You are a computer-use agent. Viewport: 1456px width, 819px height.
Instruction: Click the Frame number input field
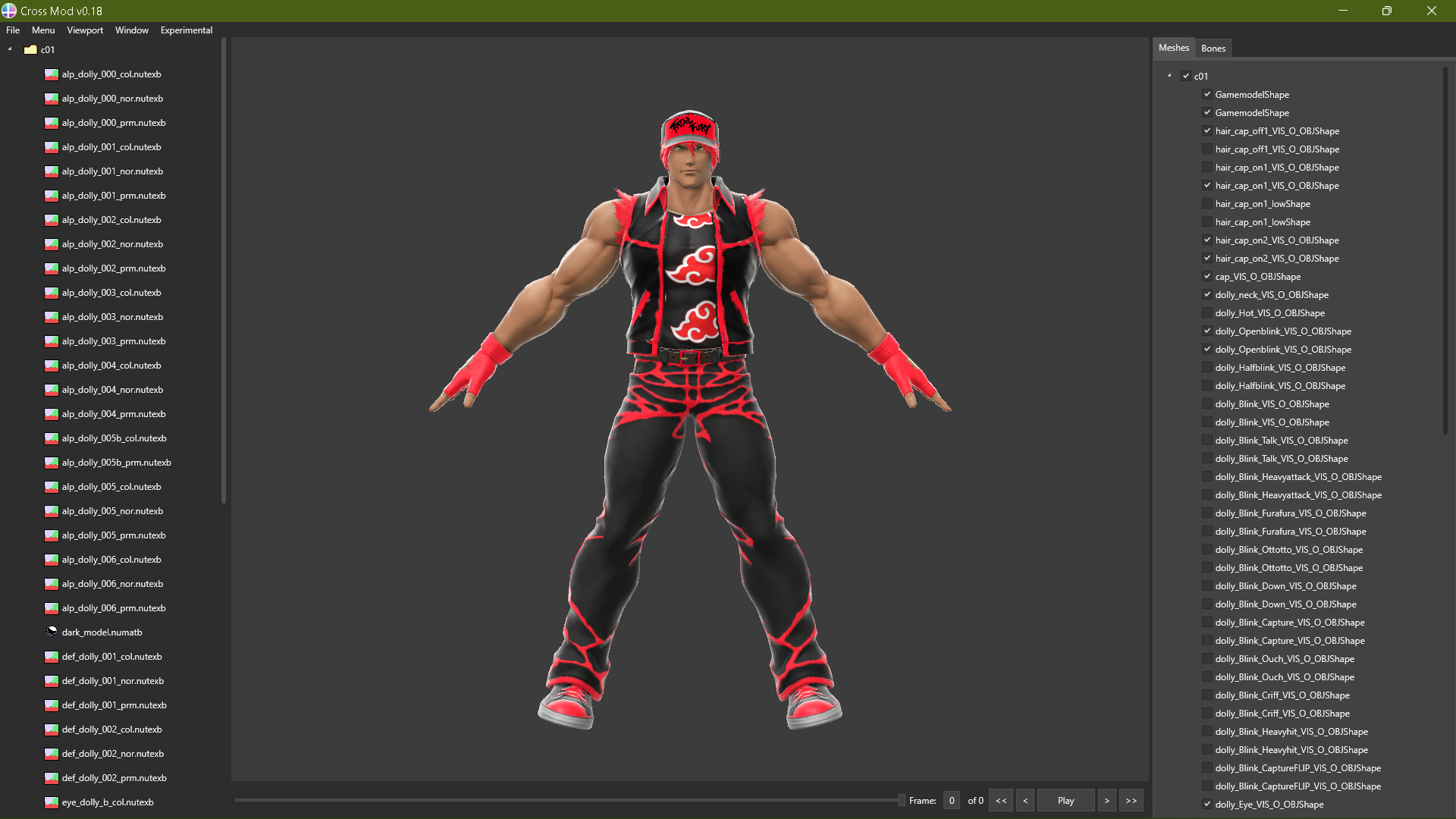point(952,800)
